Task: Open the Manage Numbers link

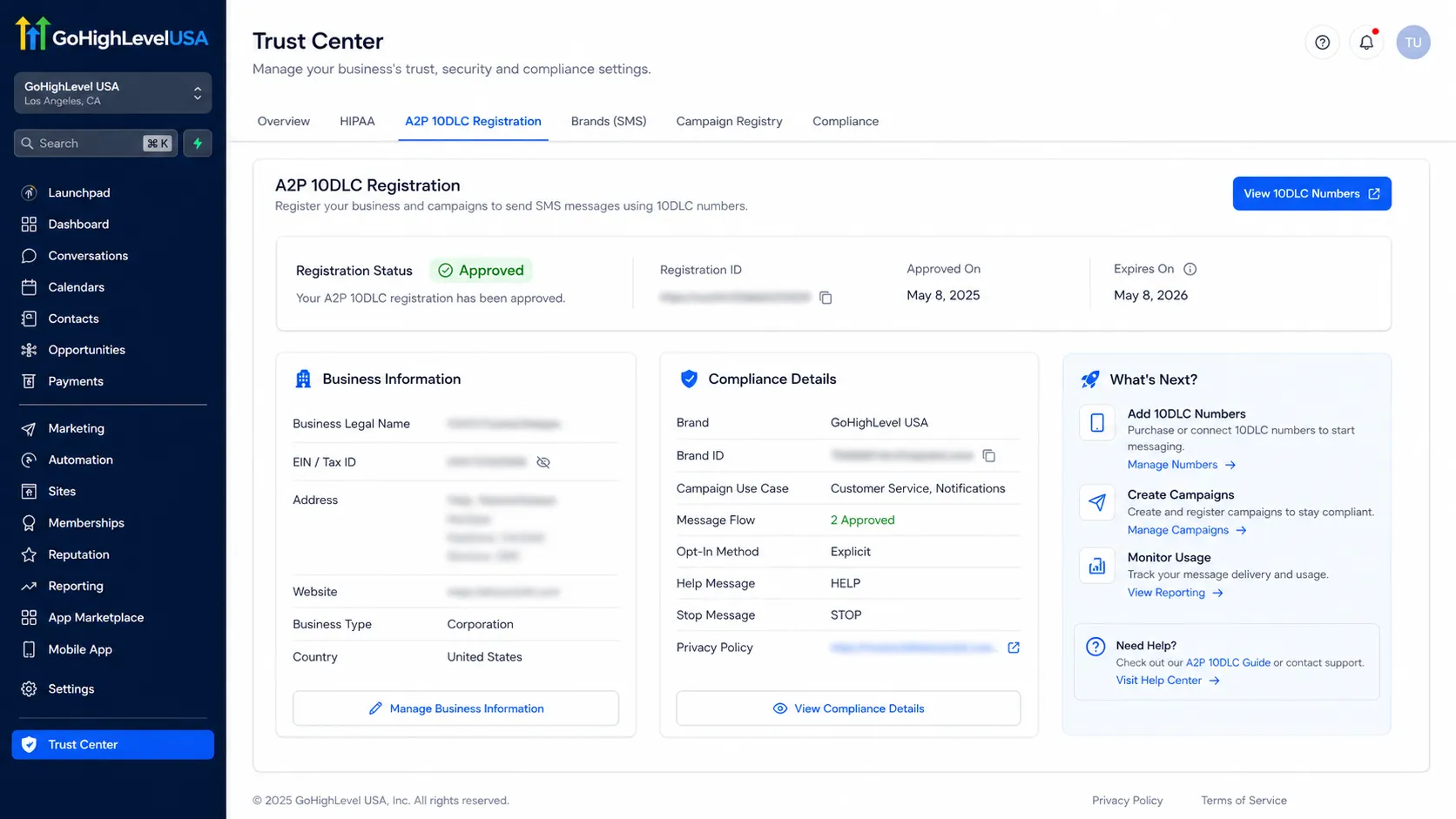Action: pyautogui.click(x=1182, y=465)
